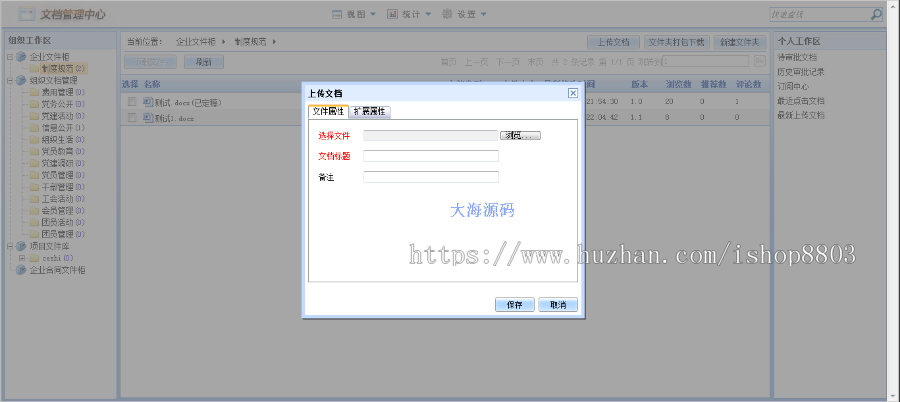Viewport: 900px width, 402px height.
Task: Click the 统计 chart icon
Action: [x=393, y=14]
